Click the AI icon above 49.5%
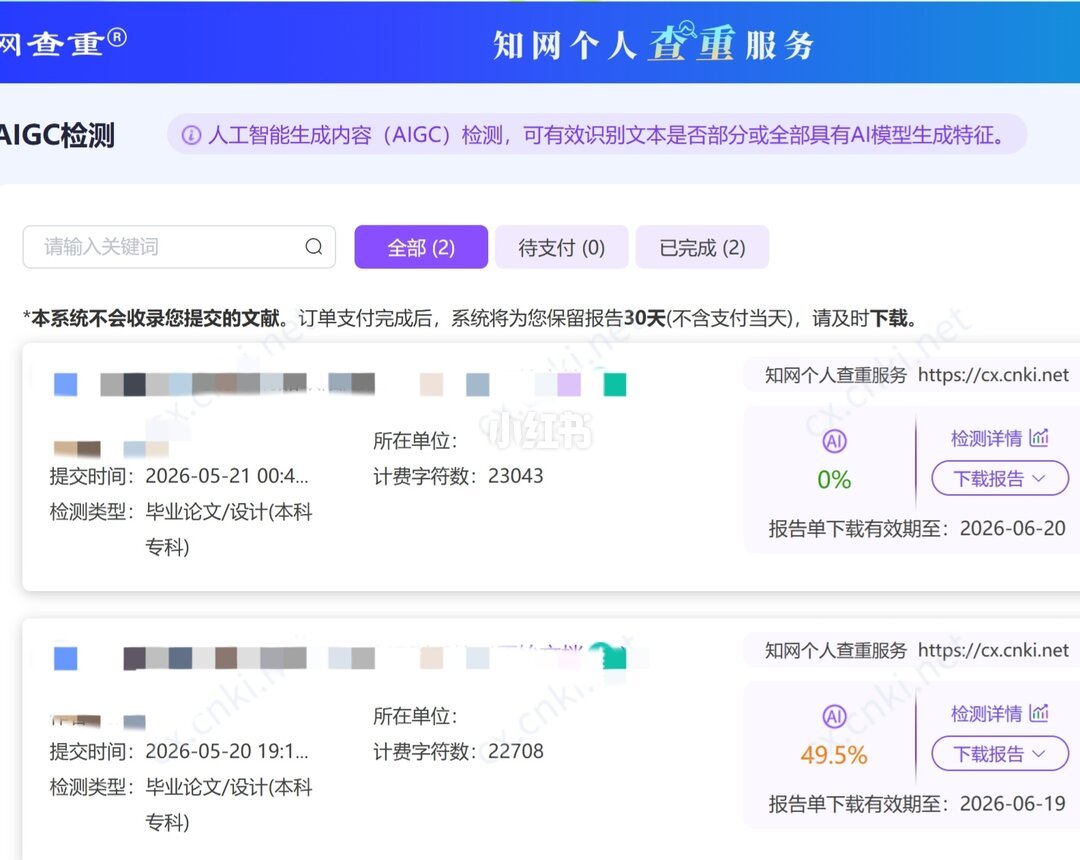This screenshot has width=1080, height=860. [x=834, y=717]
